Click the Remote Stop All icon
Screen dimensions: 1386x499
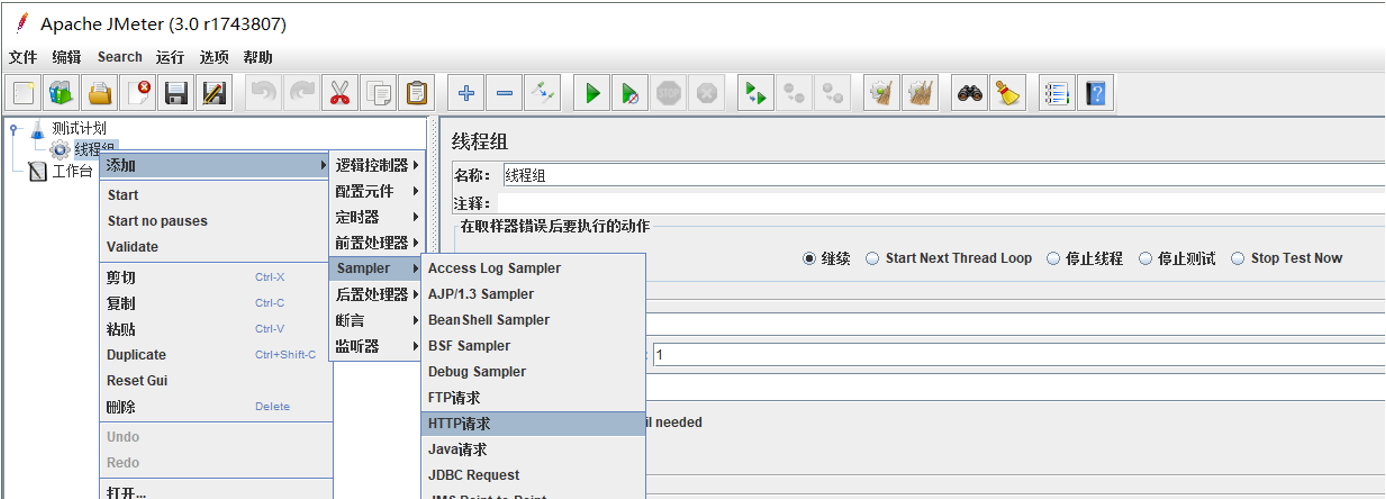point(794,94)
